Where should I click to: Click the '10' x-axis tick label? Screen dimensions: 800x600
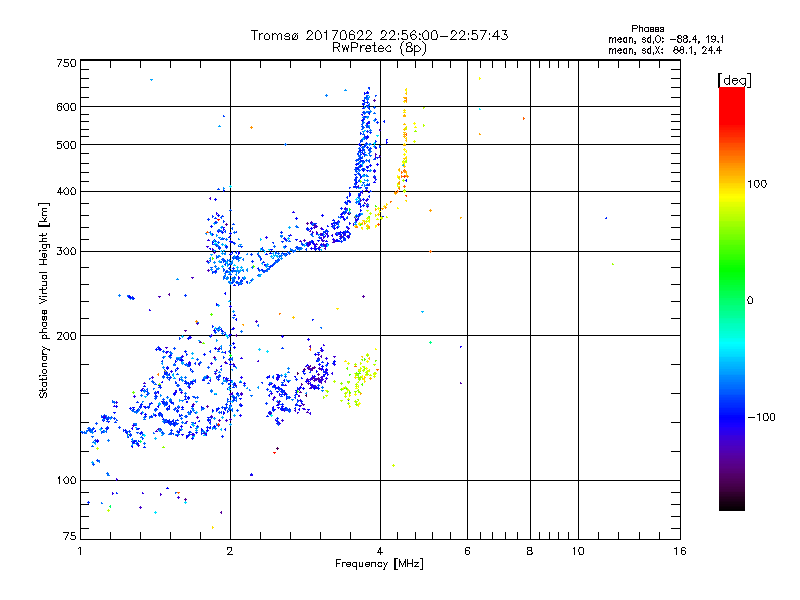(578, 551)
